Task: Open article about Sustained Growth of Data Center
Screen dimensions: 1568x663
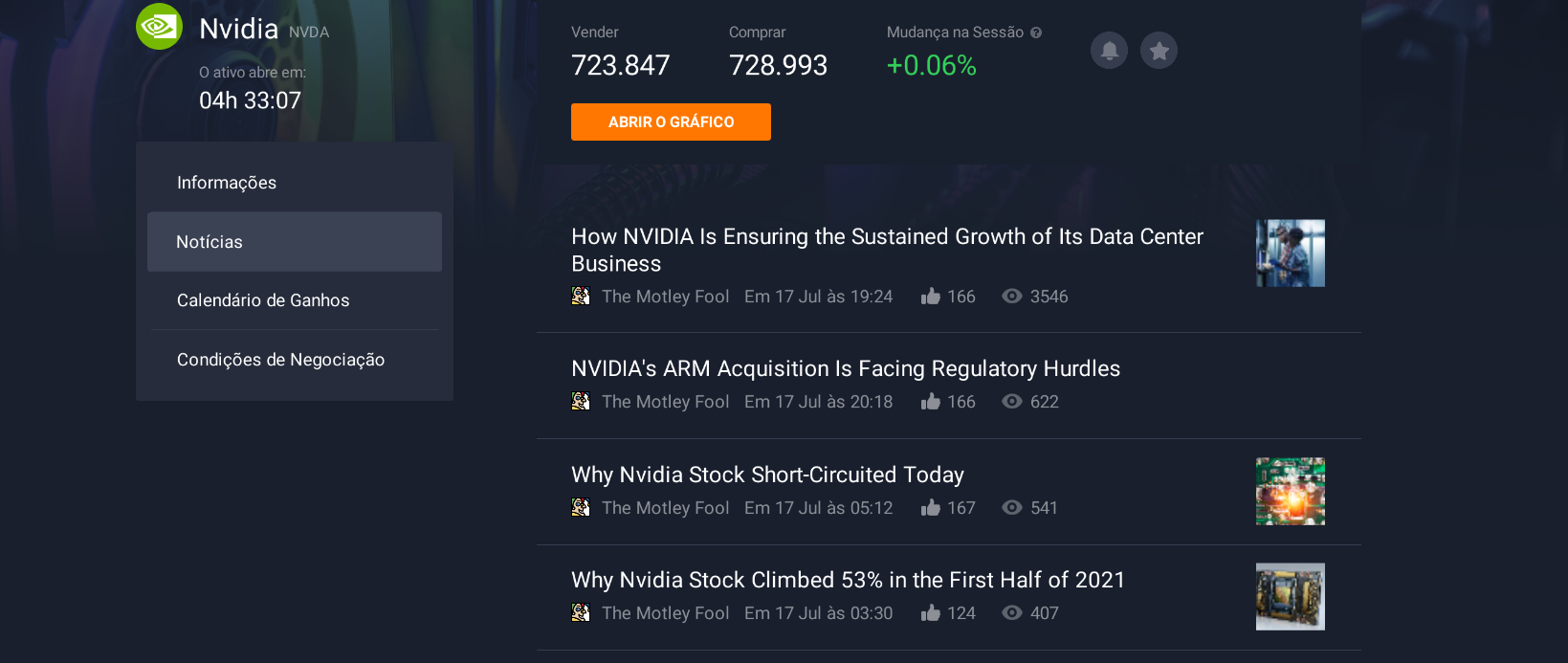Action: [x=887, y=250]
